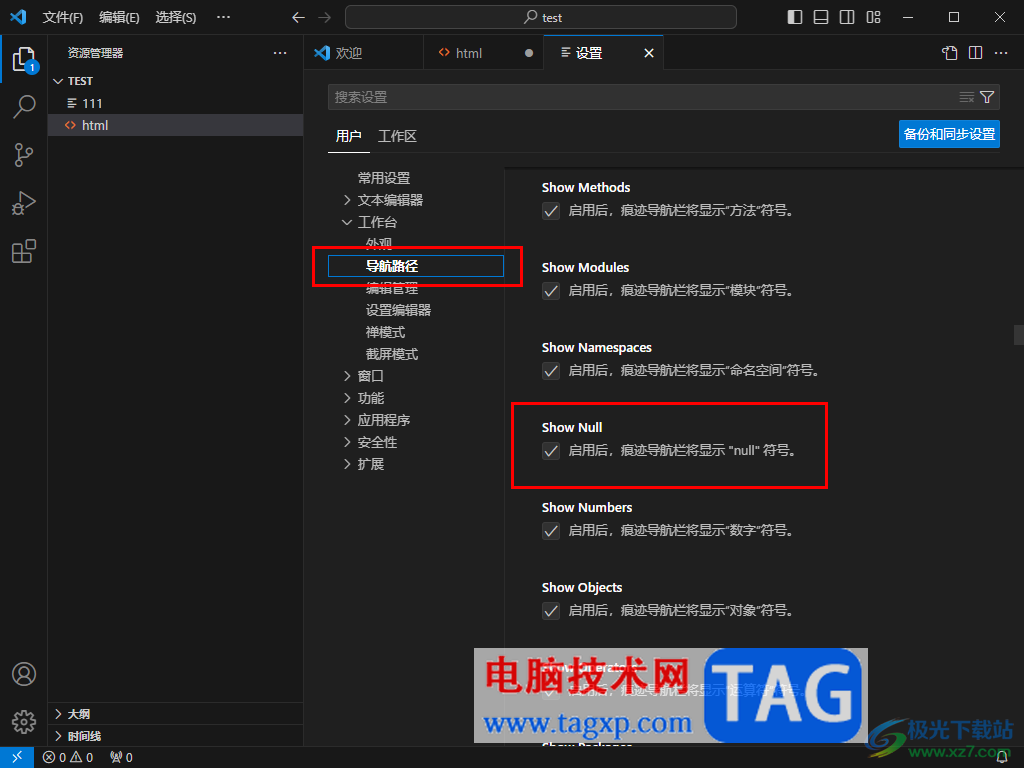
Task: Clear settings search input icon
Action: click(967, 97)
